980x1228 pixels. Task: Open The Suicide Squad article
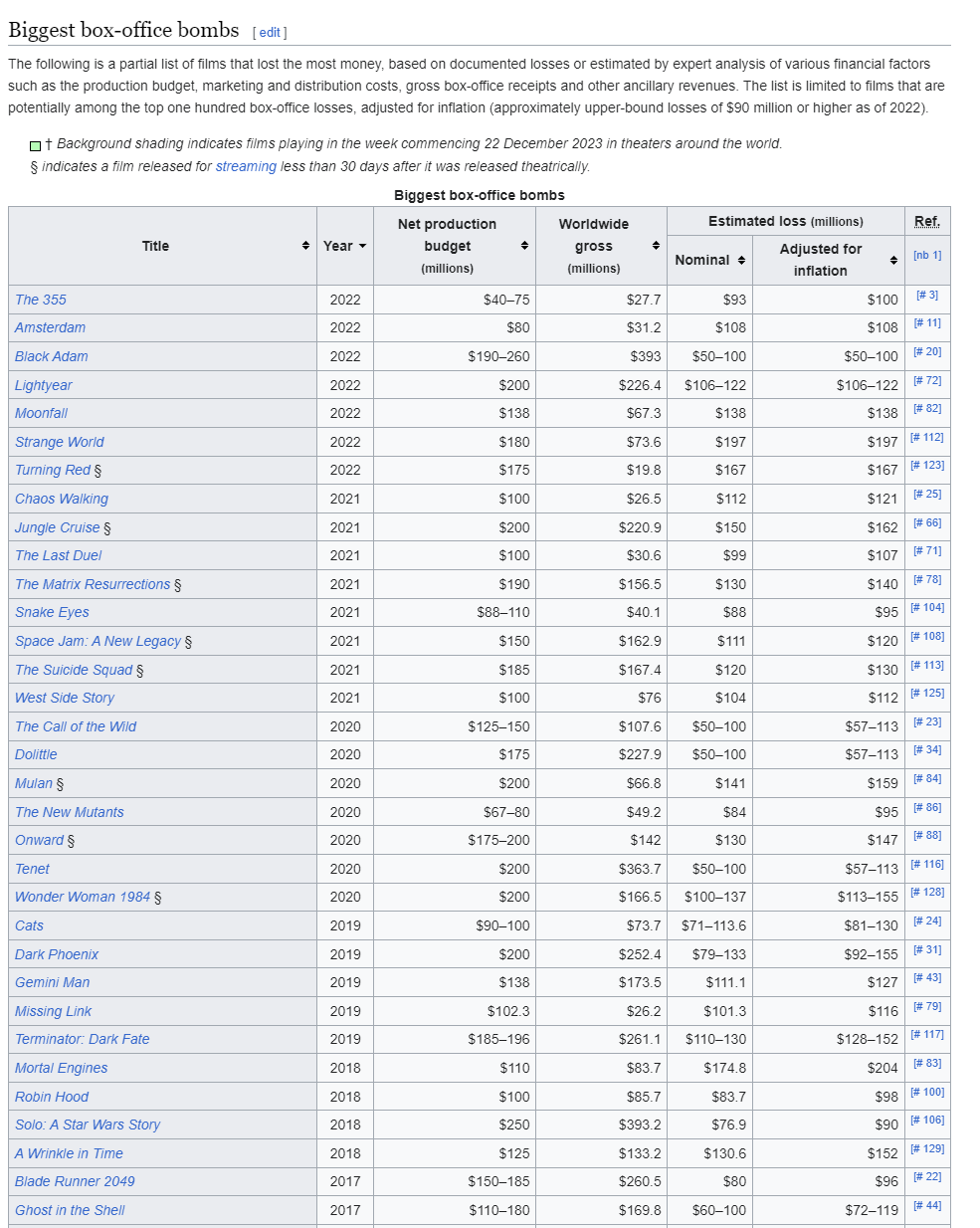pyautogui.click(x=74, y=670)
